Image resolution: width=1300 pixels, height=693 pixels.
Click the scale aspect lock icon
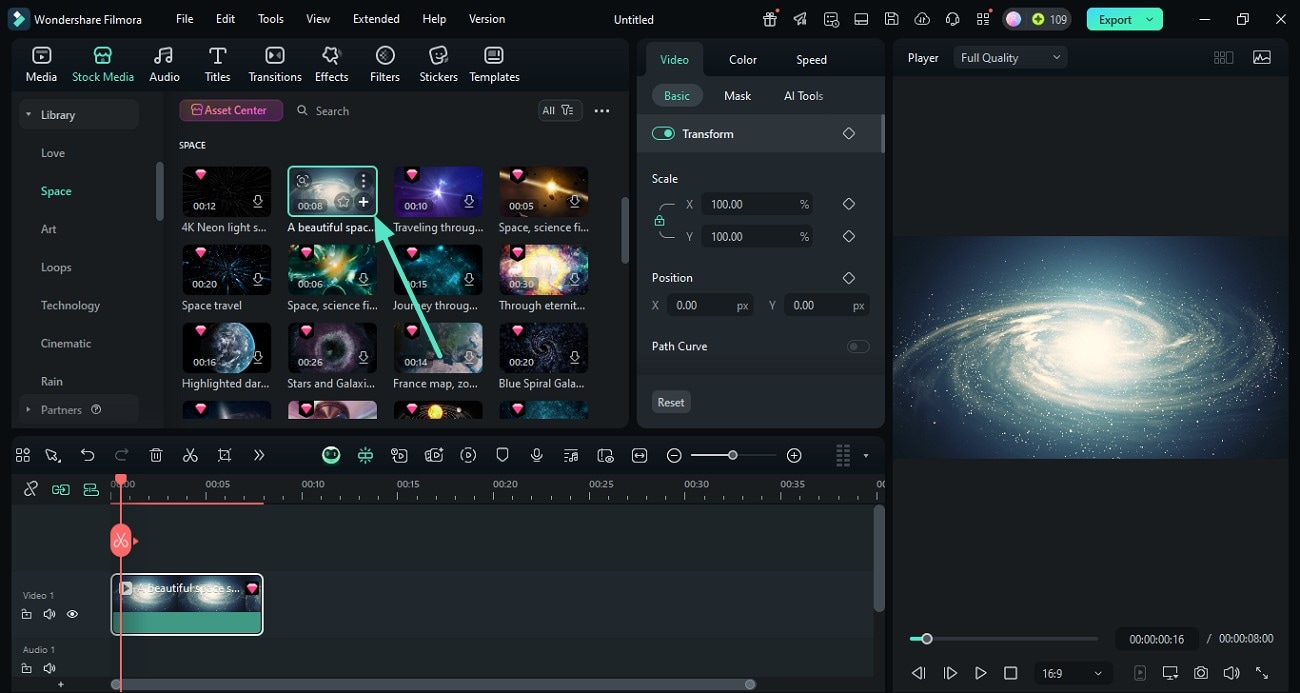coord(659,220)
